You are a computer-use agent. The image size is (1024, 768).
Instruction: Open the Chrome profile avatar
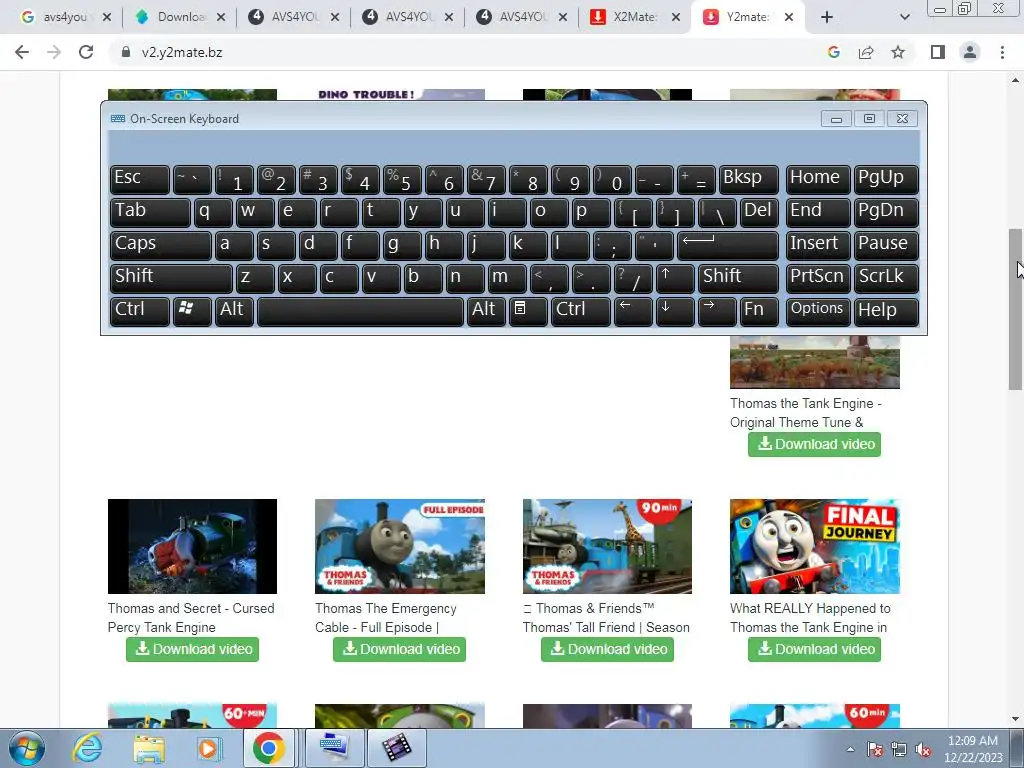970,52
